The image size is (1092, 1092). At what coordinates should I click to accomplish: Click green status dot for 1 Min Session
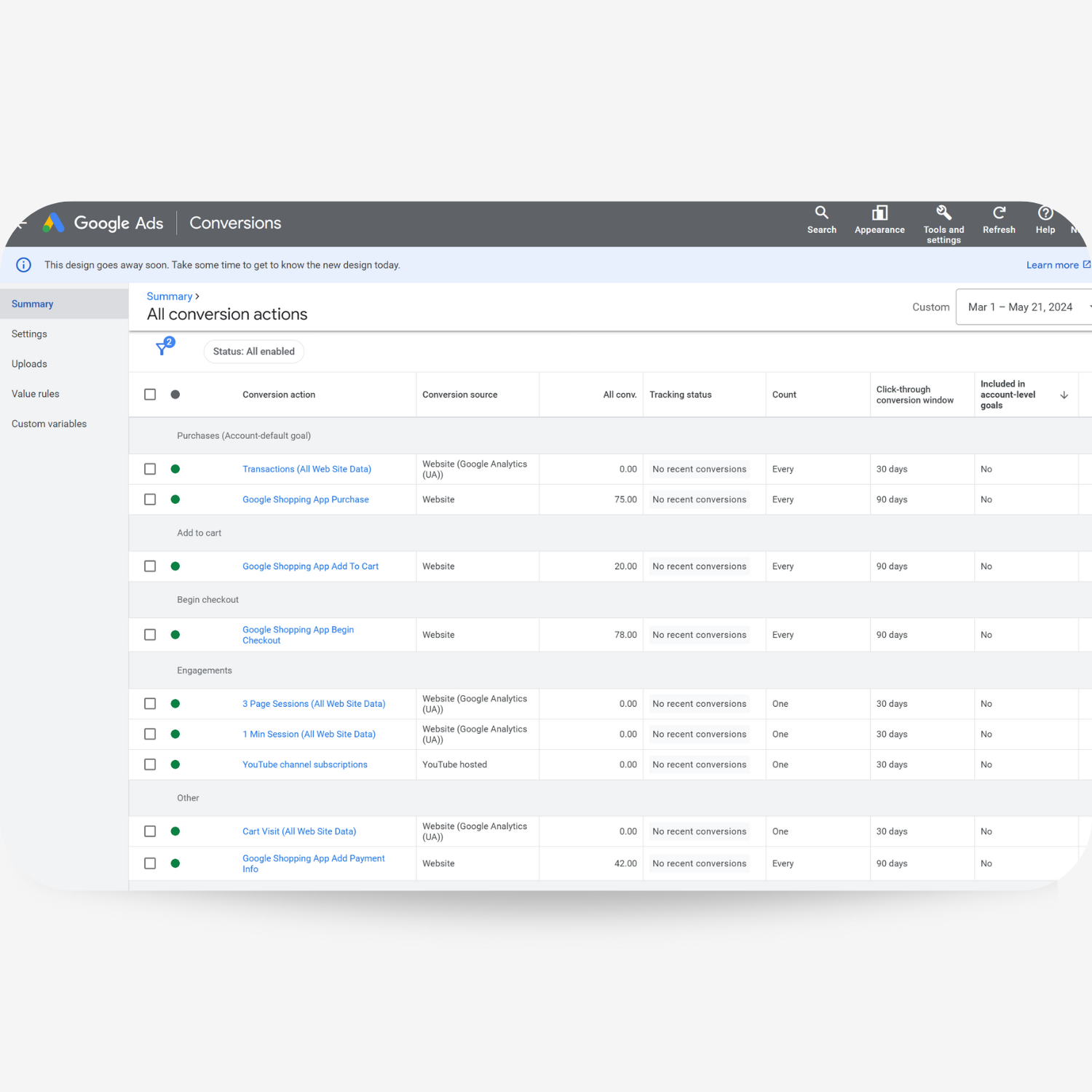point(175,734)
